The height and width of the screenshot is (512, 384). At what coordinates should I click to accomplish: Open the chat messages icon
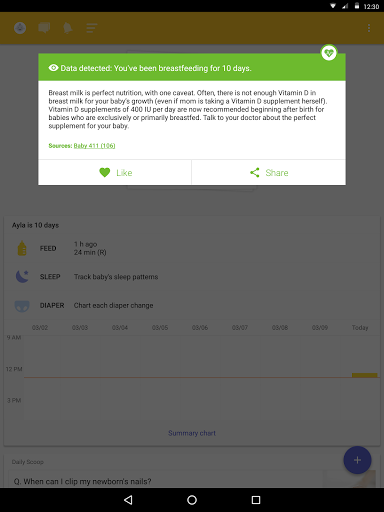point(44,28)
